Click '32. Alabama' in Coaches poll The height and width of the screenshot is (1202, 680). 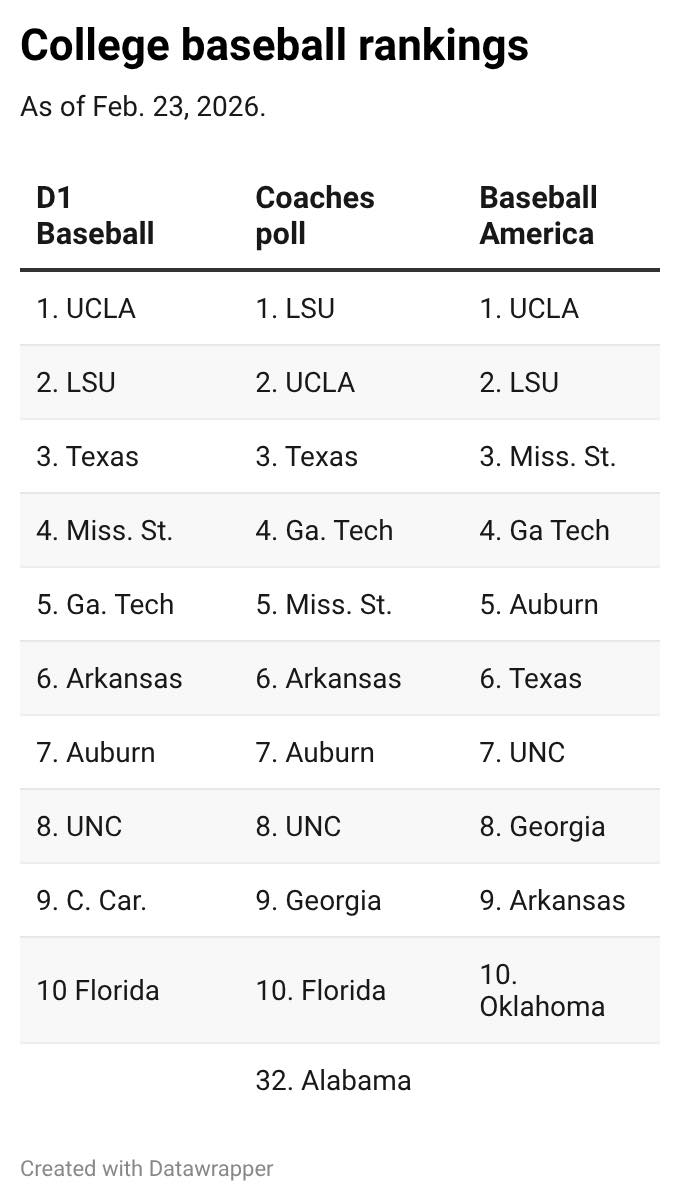(333, 1080)
